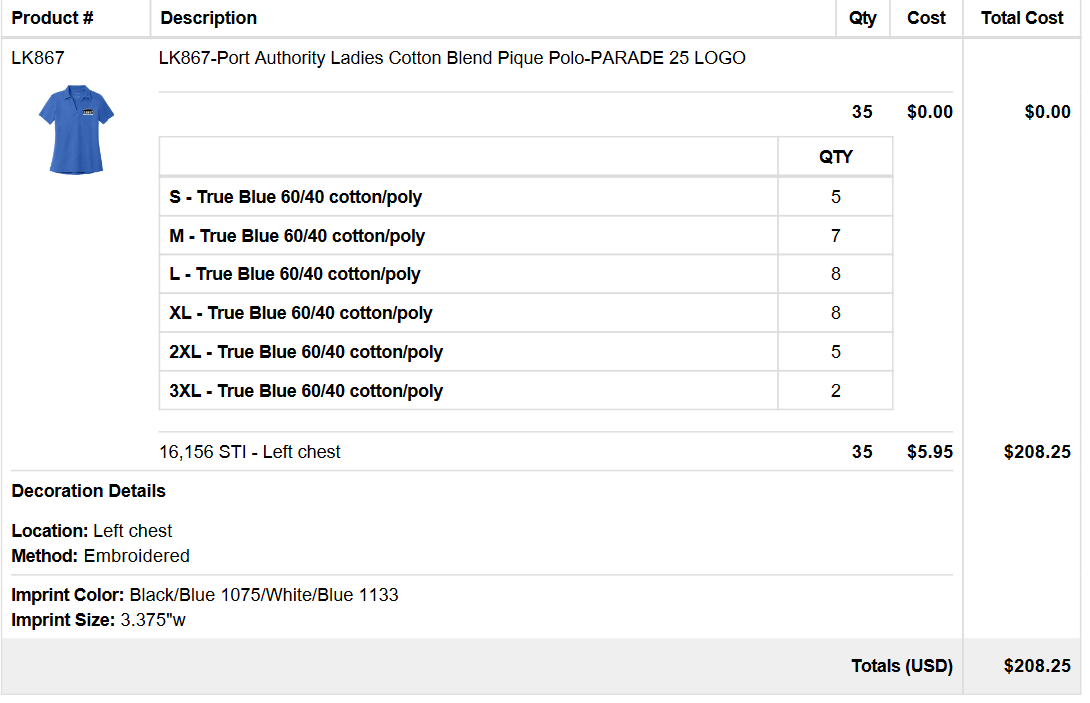
Task: Click the 16,156 STI - Left chest line
Action: [x=250, y=452]
